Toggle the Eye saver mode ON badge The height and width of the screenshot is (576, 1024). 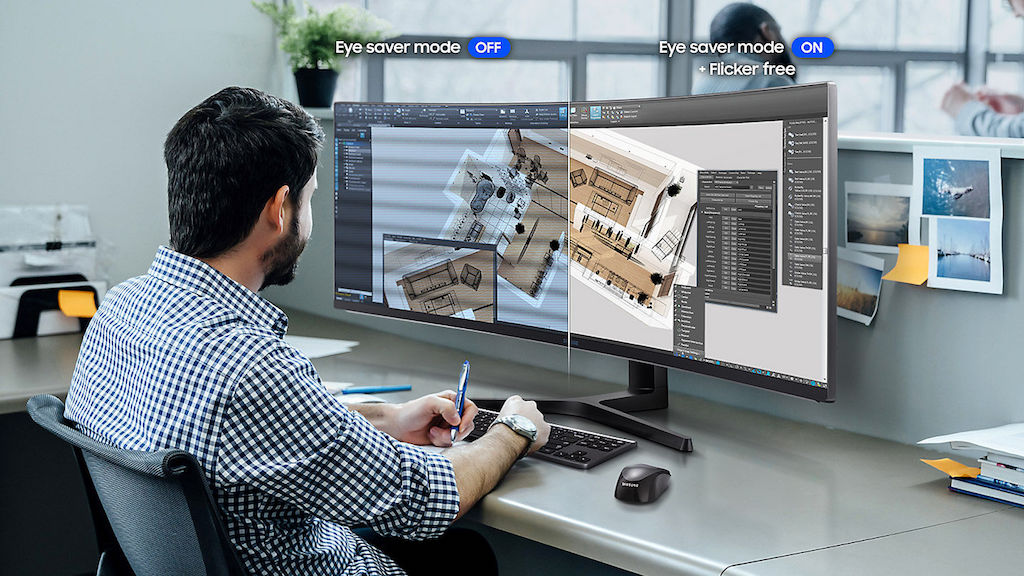click(x=812, y=47)
